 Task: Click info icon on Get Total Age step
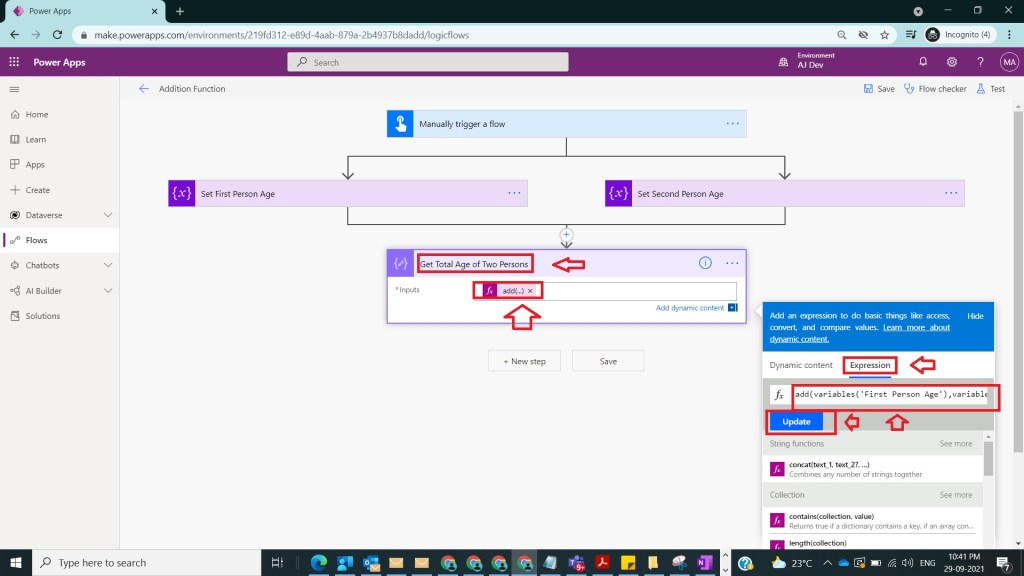click(x=705, y=263)
